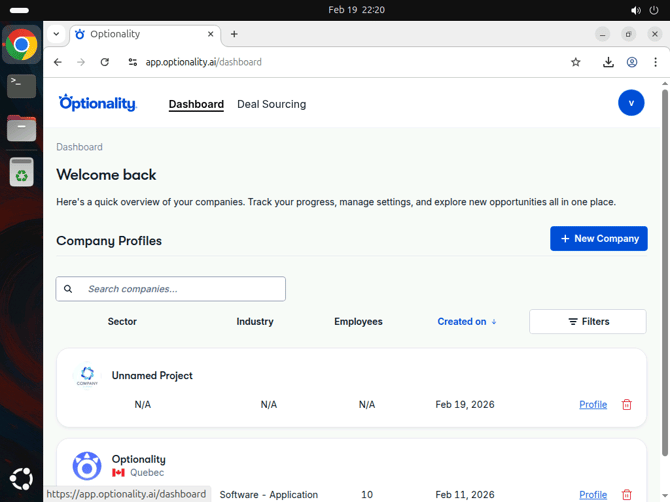Click the Canadian flag icon
670x502 pixels.
pos(118,473)
